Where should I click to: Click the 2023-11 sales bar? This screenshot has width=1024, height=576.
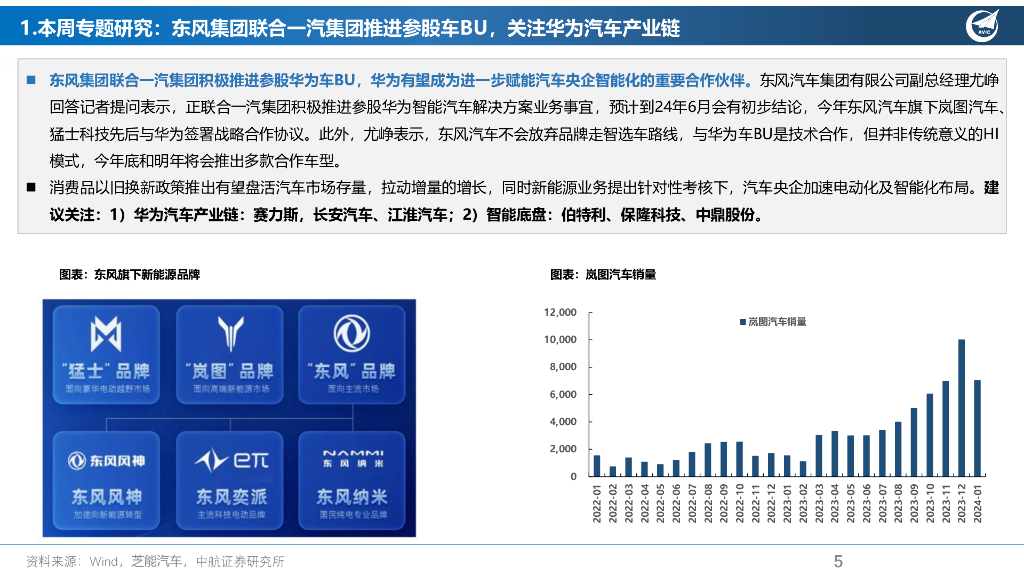click(x=946, y=428)
